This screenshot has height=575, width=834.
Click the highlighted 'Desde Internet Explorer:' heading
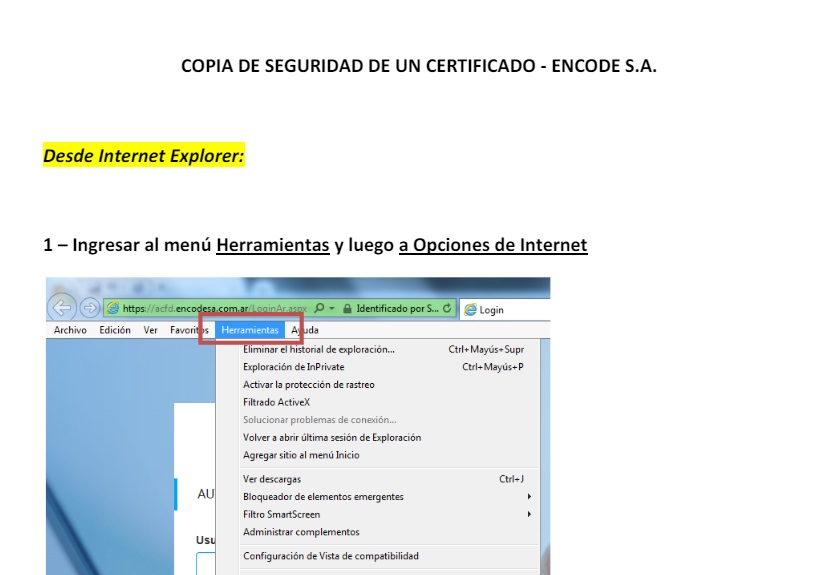144,155
